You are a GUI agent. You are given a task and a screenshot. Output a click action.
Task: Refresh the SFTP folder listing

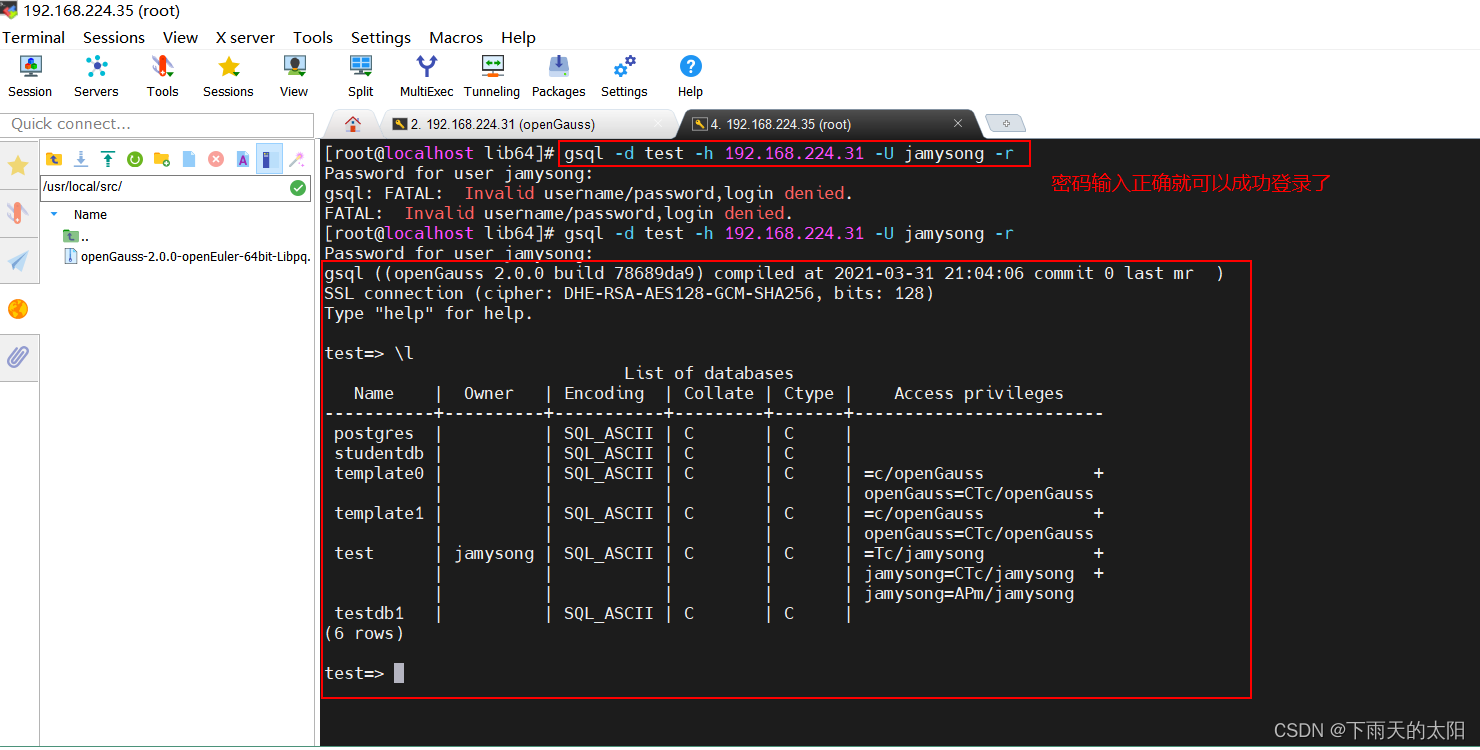[135, 159]
